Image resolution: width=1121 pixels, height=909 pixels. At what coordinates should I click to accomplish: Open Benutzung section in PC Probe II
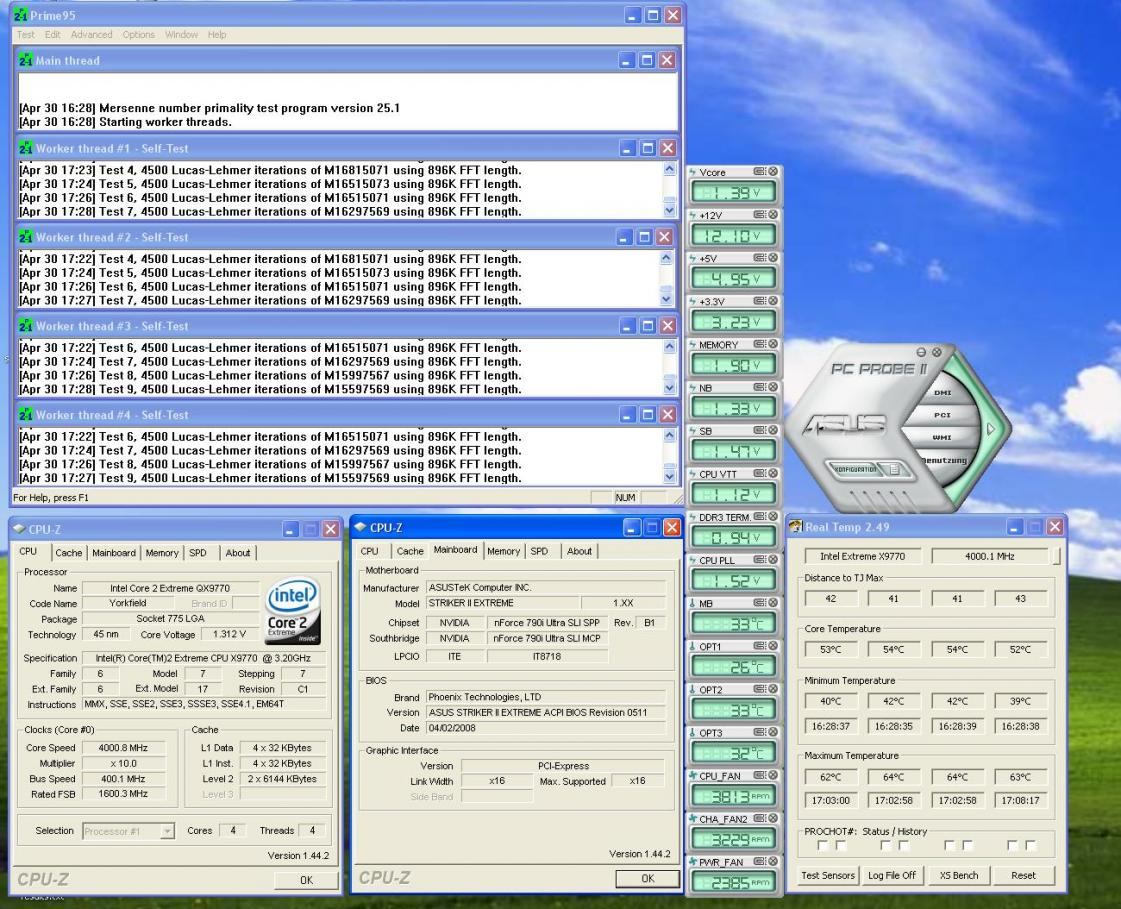944,461
